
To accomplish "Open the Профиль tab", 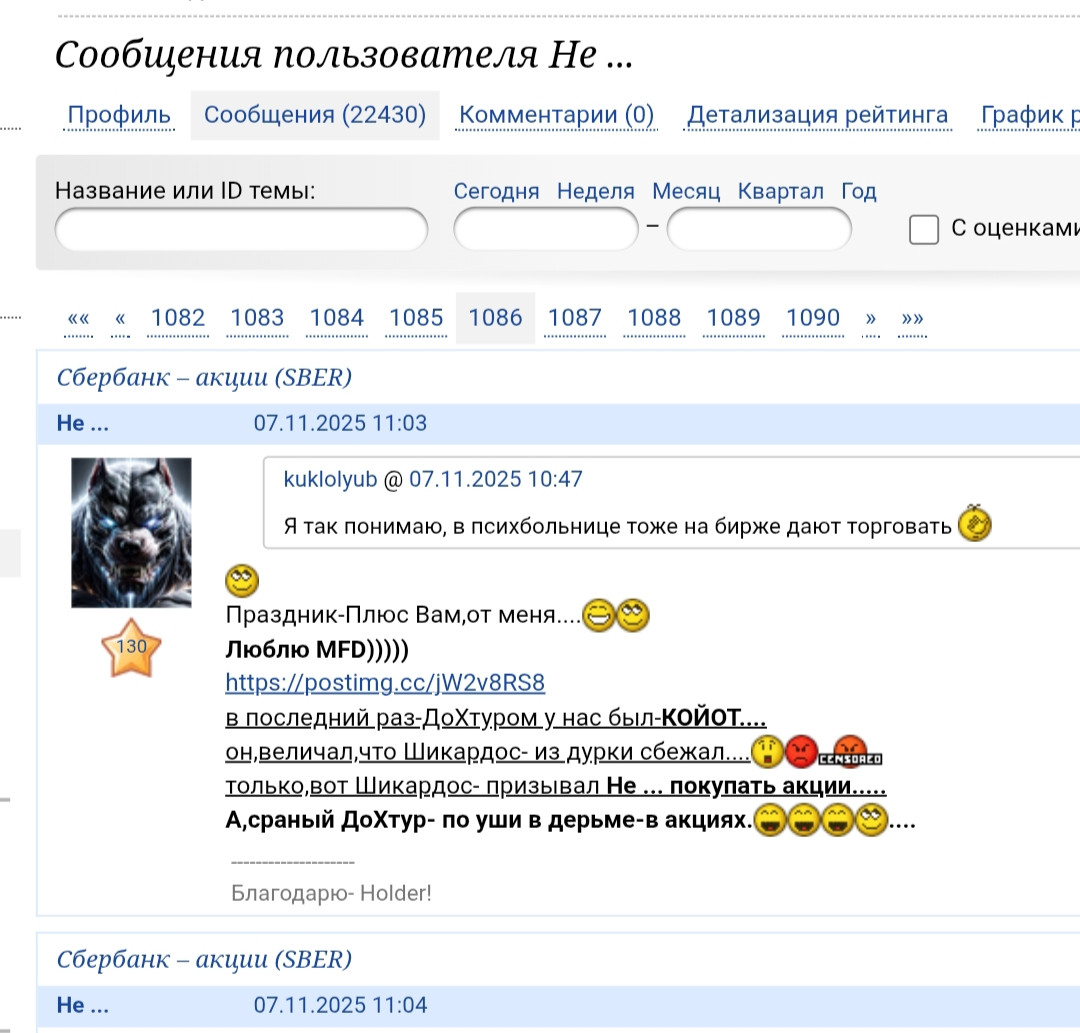I will (119, 115).
